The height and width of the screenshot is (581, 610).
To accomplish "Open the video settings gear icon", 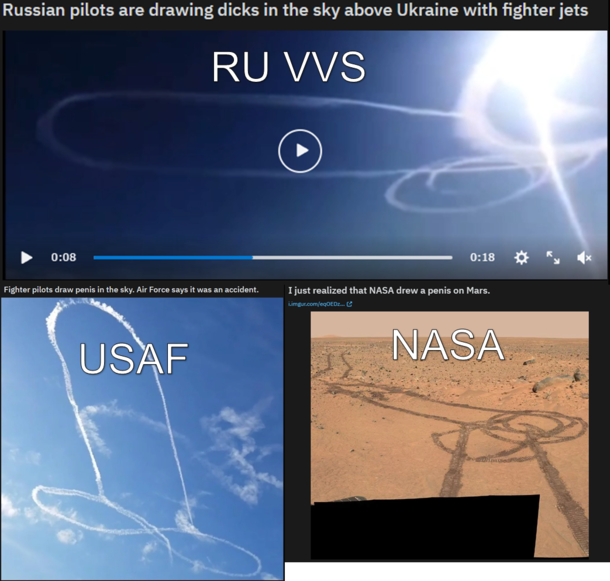I will [521, 257].
